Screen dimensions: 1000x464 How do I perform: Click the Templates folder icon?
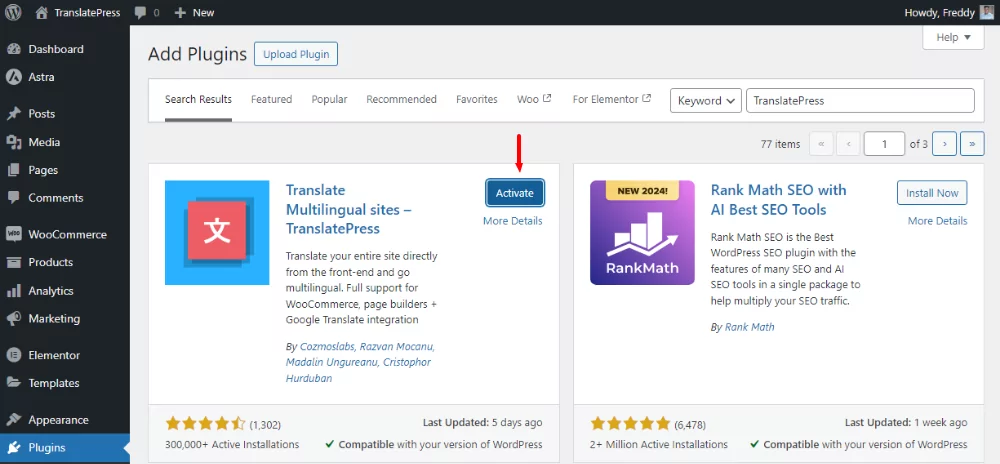pos(13,383)
